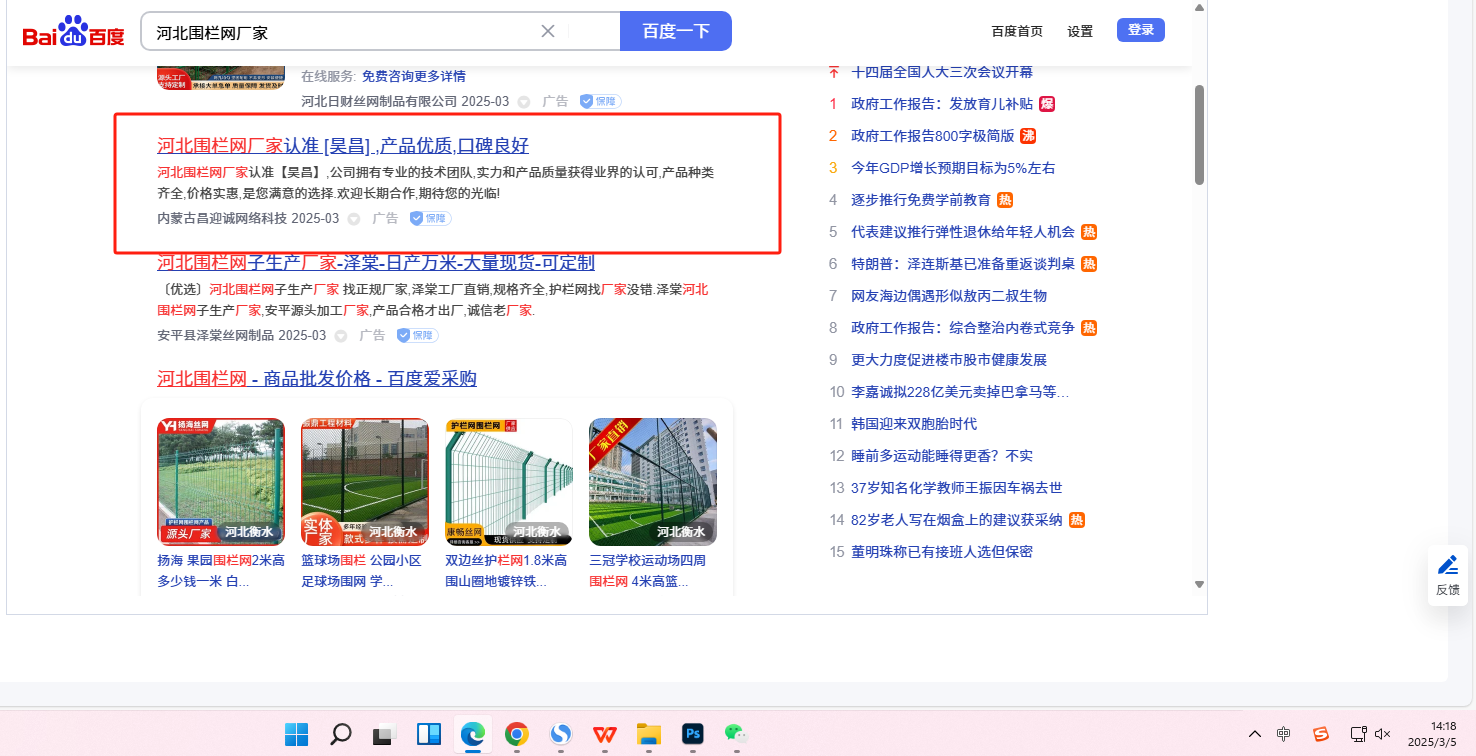The image size is (1476, 756).
Task: Toggle the muted speaker icon in system tray
Action: point(1383,734)
